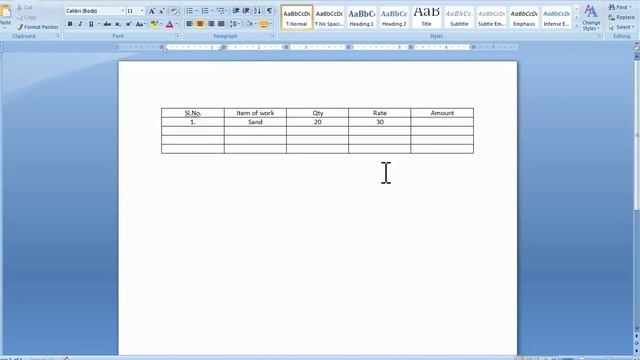Click the Change Styles icon
Image resolution: width=640 pixels, height=360 pixels.
click(591, 18)
